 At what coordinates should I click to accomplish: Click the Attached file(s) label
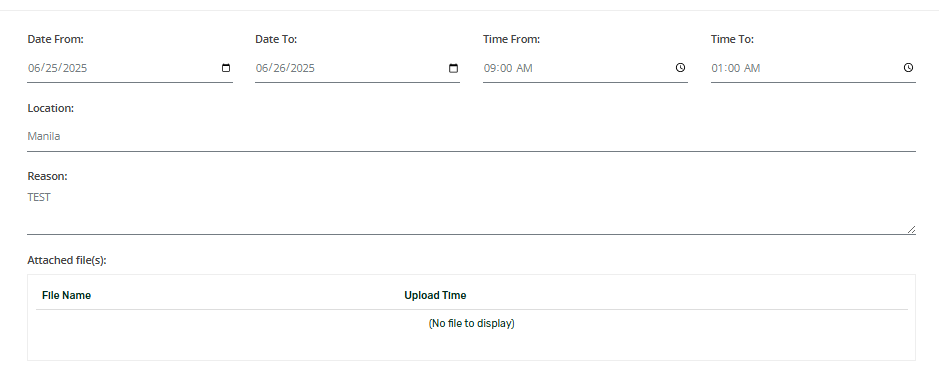(66, 260)
